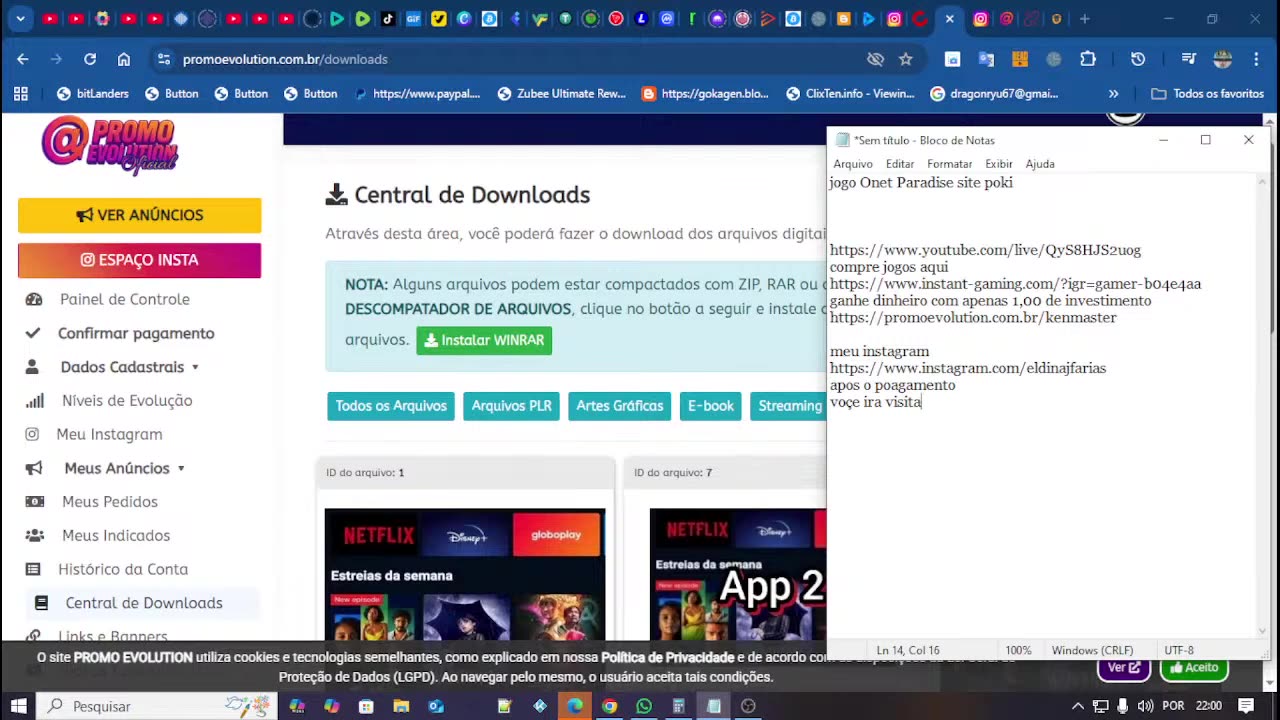Click the Notepad vertical scrollbar
Viewport: 1280px width, 720px height.
[1262, 405]
